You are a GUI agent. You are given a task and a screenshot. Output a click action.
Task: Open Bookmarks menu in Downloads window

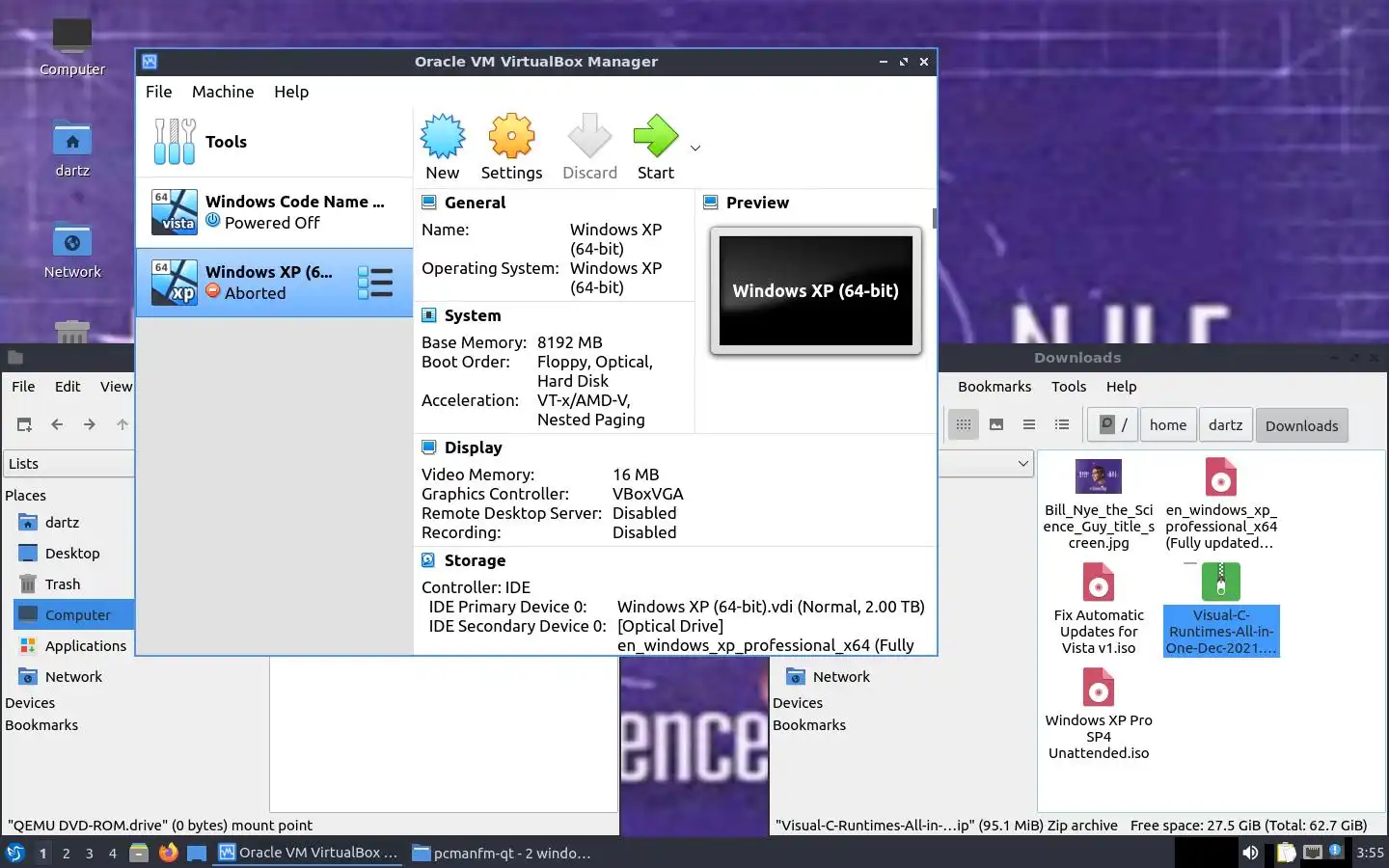(x=994, y=386)
